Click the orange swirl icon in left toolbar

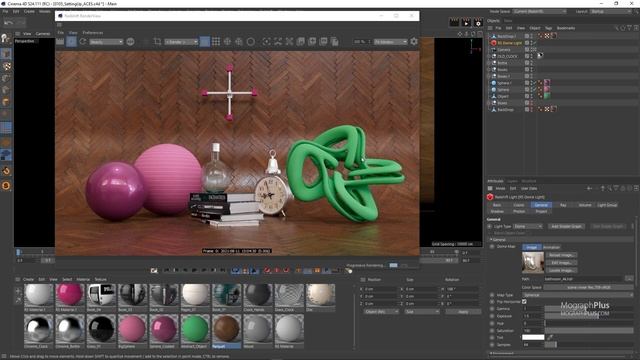[x=6, y=171]
